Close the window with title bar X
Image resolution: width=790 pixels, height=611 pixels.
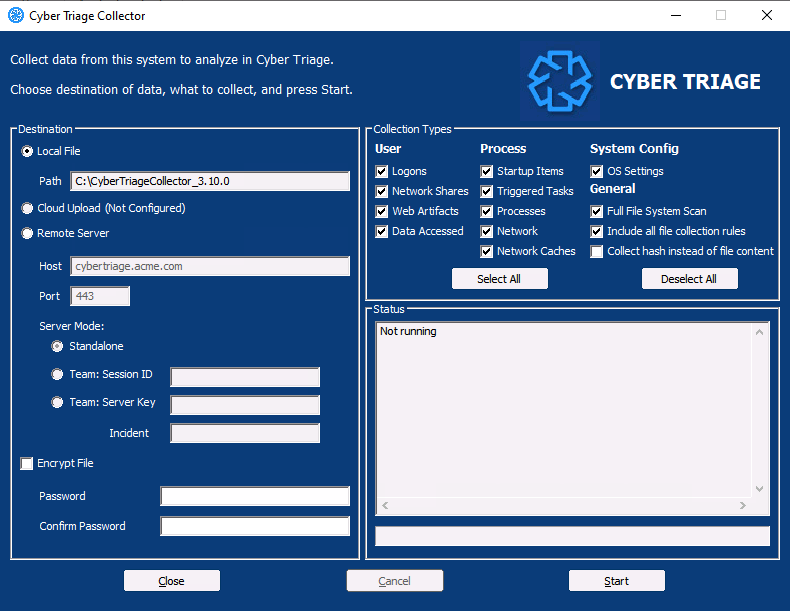[767, 16]
